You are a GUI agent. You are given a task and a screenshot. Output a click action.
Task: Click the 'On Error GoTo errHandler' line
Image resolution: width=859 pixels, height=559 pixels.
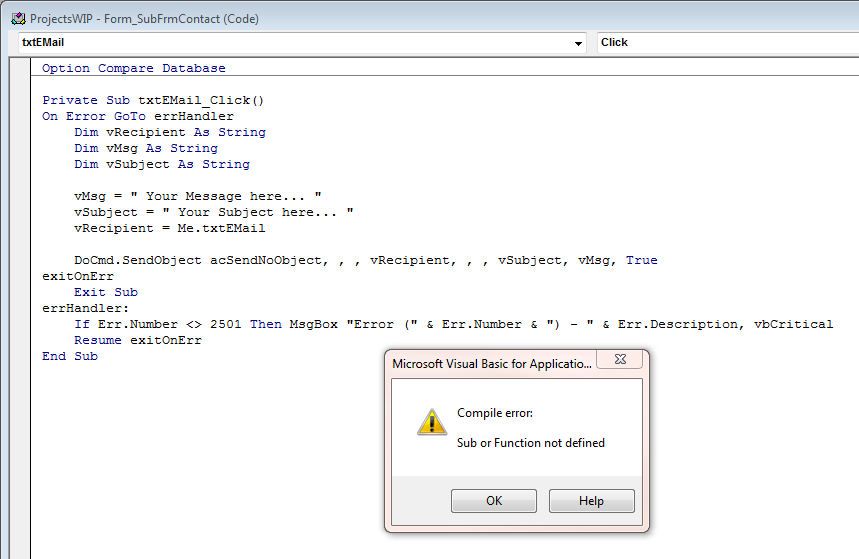[138, 116]
